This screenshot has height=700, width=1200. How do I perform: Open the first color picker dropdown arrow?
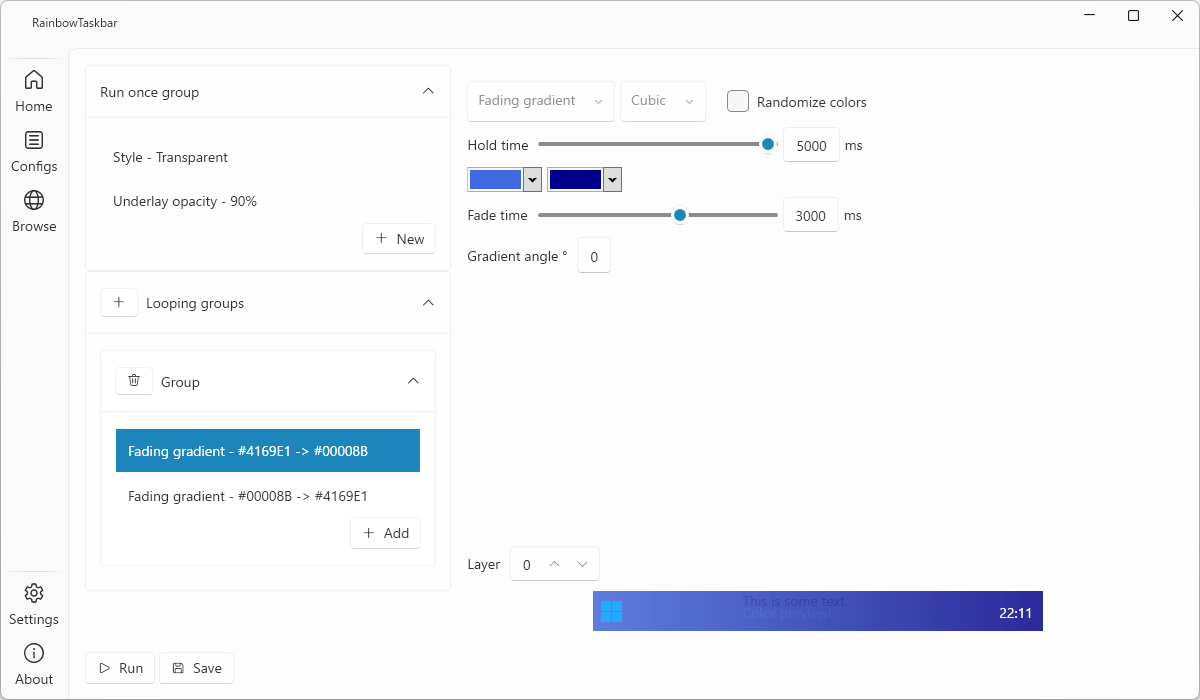coord(533,179)
